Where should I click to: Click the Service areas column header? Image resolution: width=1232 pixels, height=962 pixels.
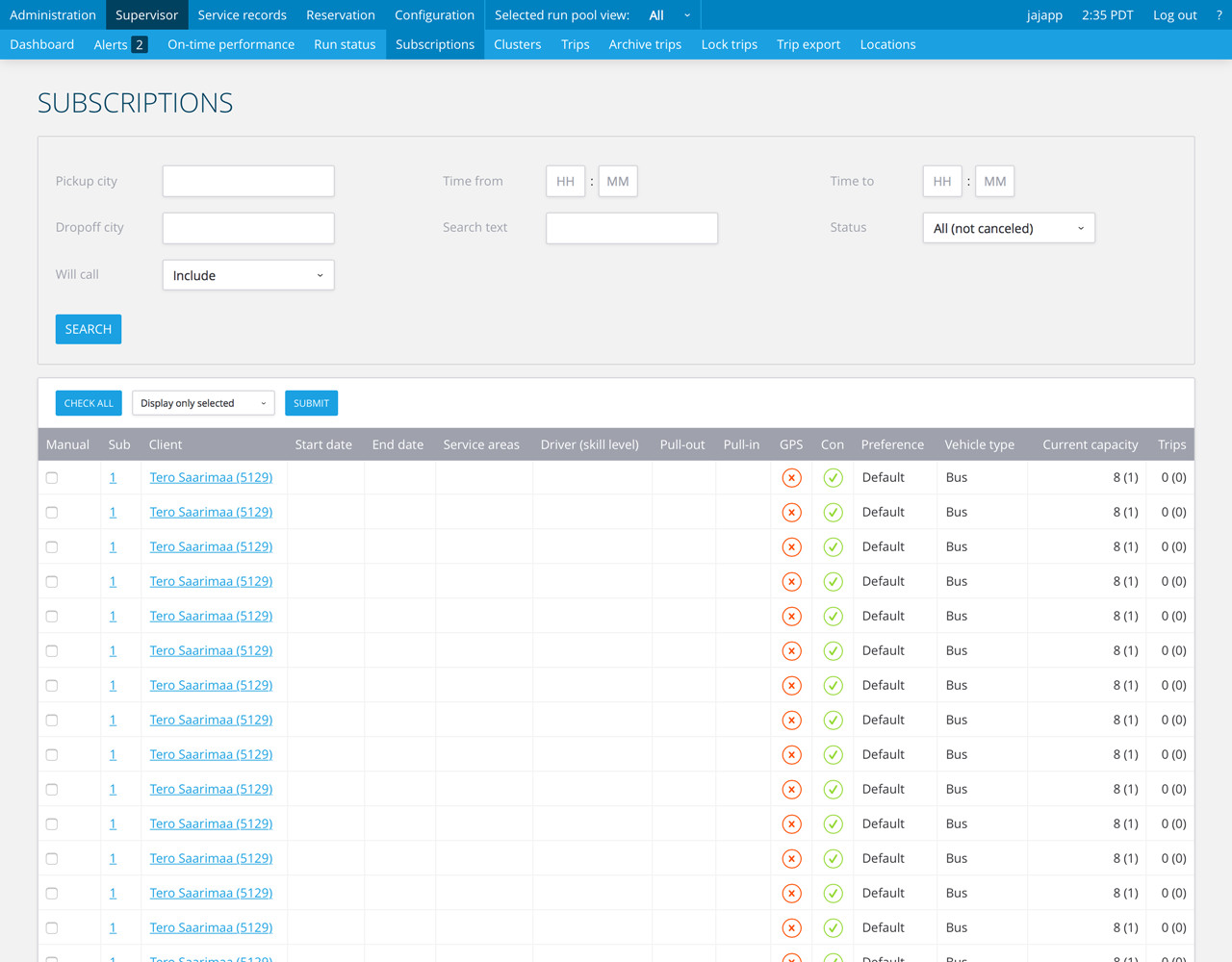(x=481, y=444)
